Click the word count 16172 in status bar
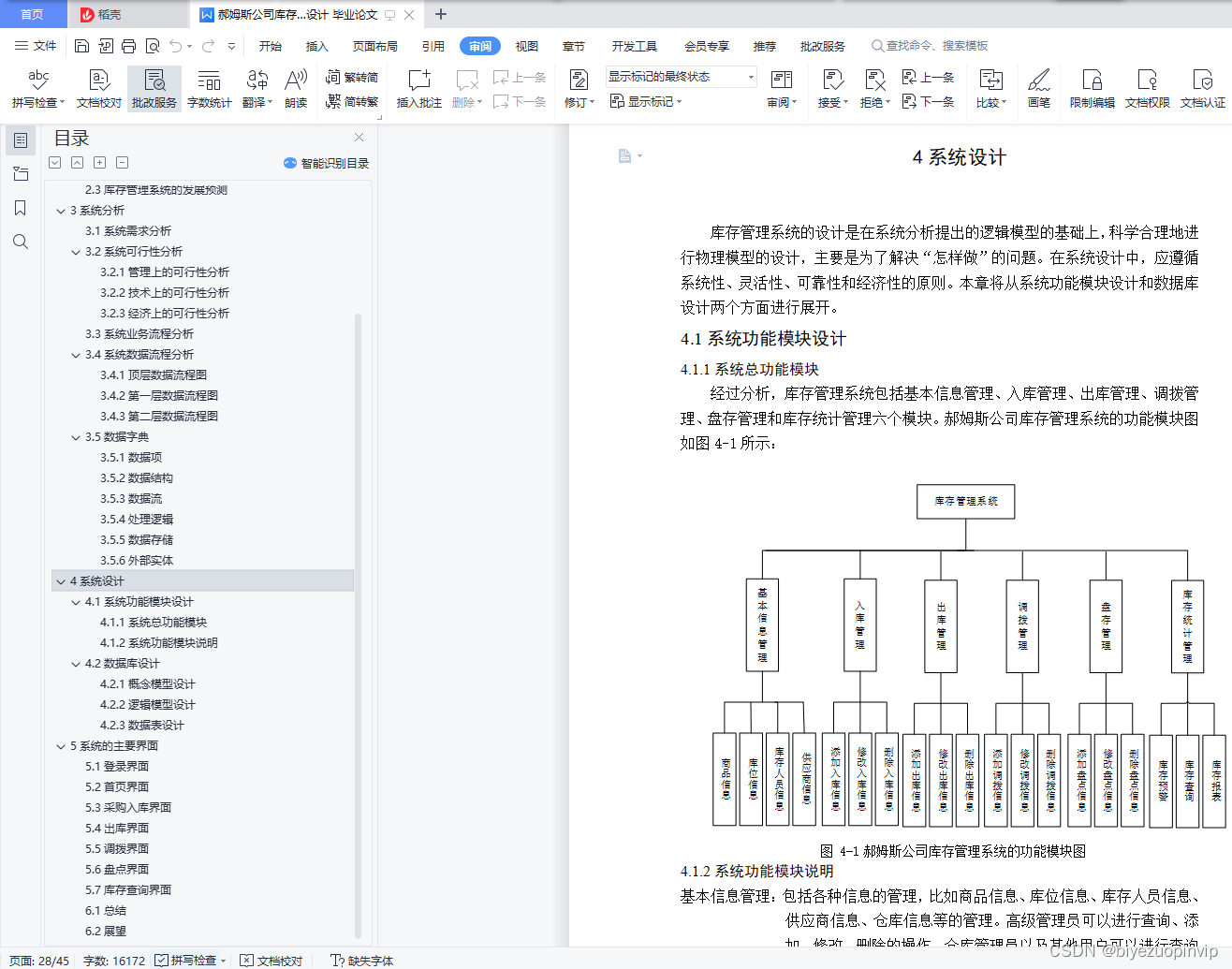The height and width of the screenshot is (969, 1232). pyautogui.click(x=114, y=961)
